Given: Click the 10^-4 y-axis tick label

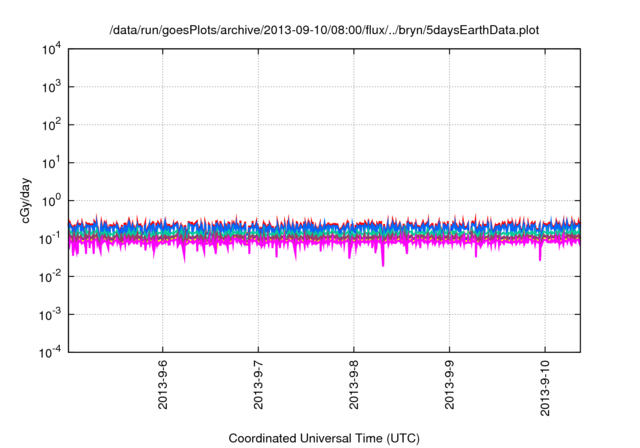Looking at the screenshot, I should point(51,352).
